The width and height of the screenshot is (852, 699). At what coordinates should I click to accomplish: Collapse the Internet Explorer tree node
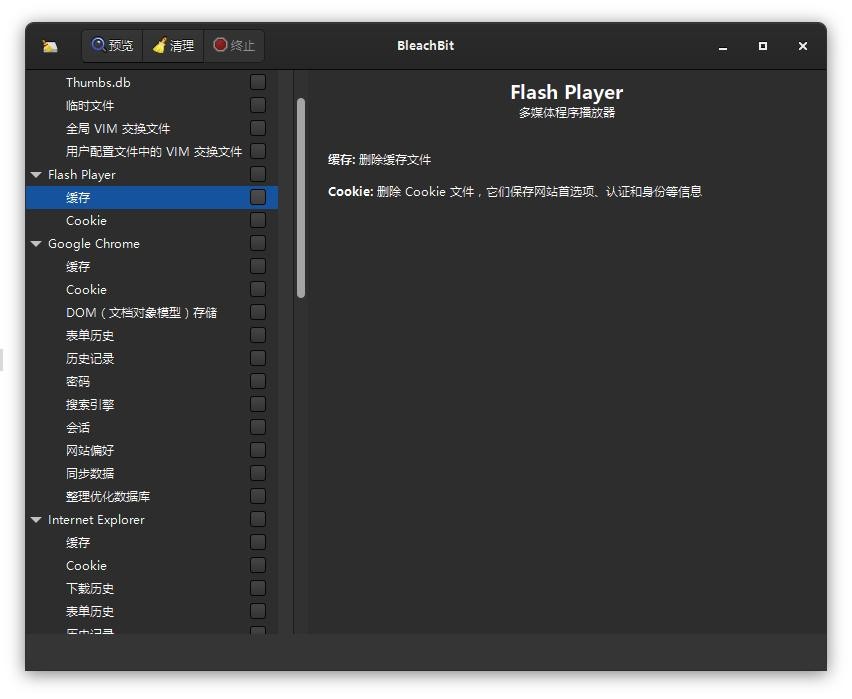tap(36, 520)
